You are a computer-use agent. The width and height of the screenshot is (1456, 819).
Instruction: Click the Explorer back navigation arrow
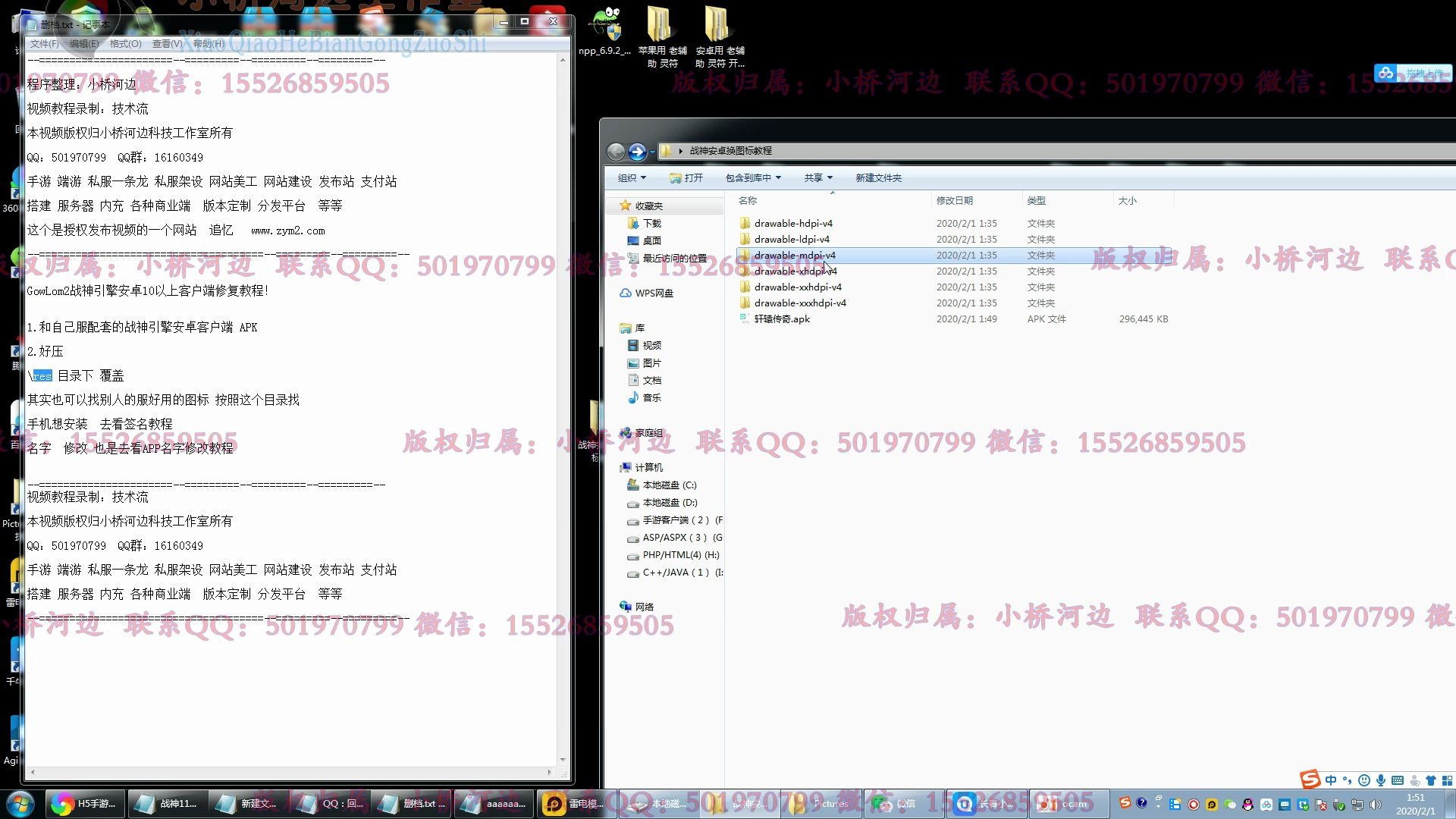(x=616, y=152)
